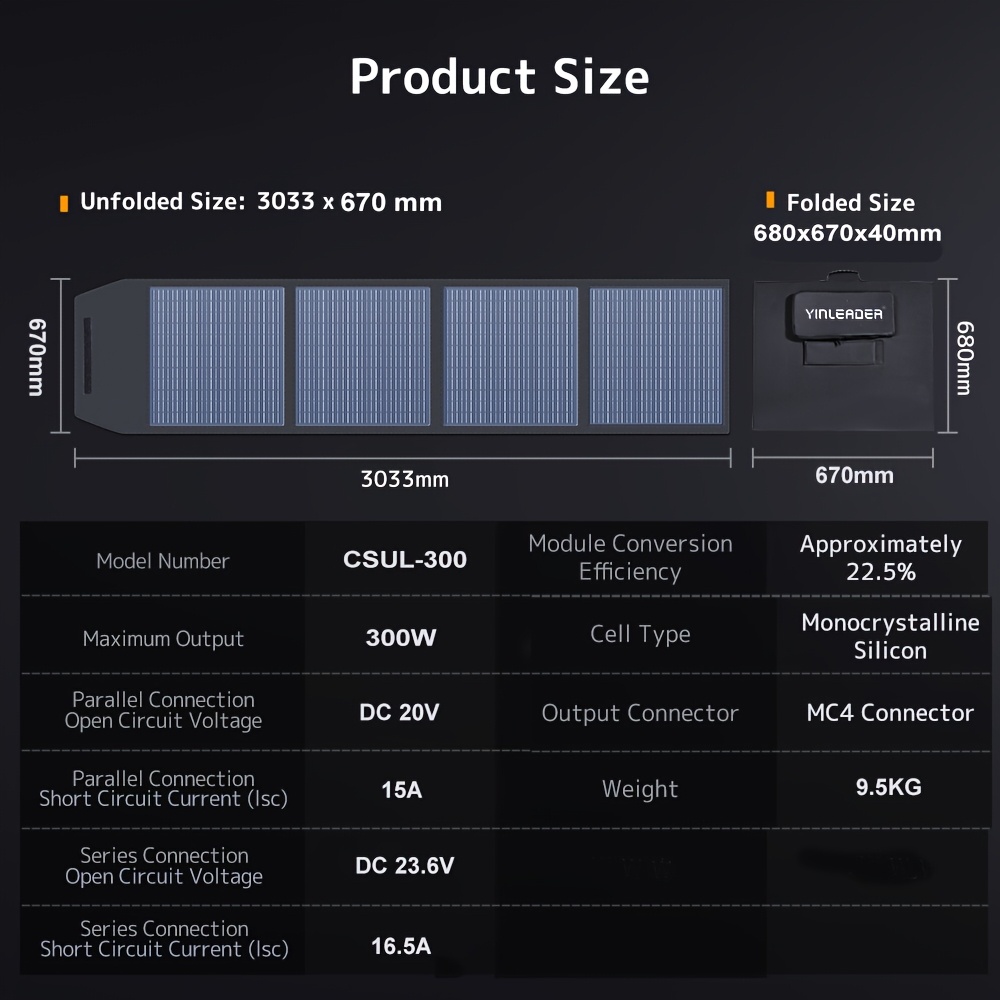Image resolution: width=1000 pixels, height=1000 pixels.
Task: Select the second solar panel cell
Action: [363, 356]
